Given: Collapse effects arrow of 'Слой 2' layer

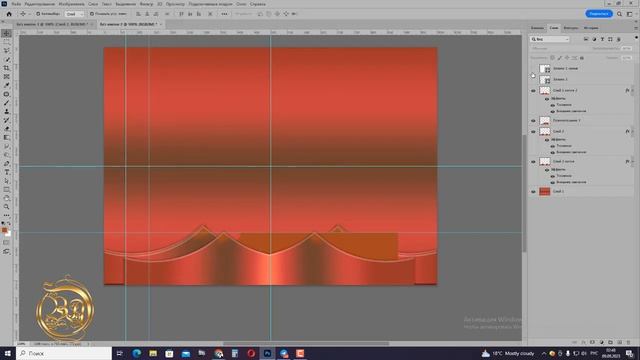Looking at the screenshot, I should pos(633,131).
